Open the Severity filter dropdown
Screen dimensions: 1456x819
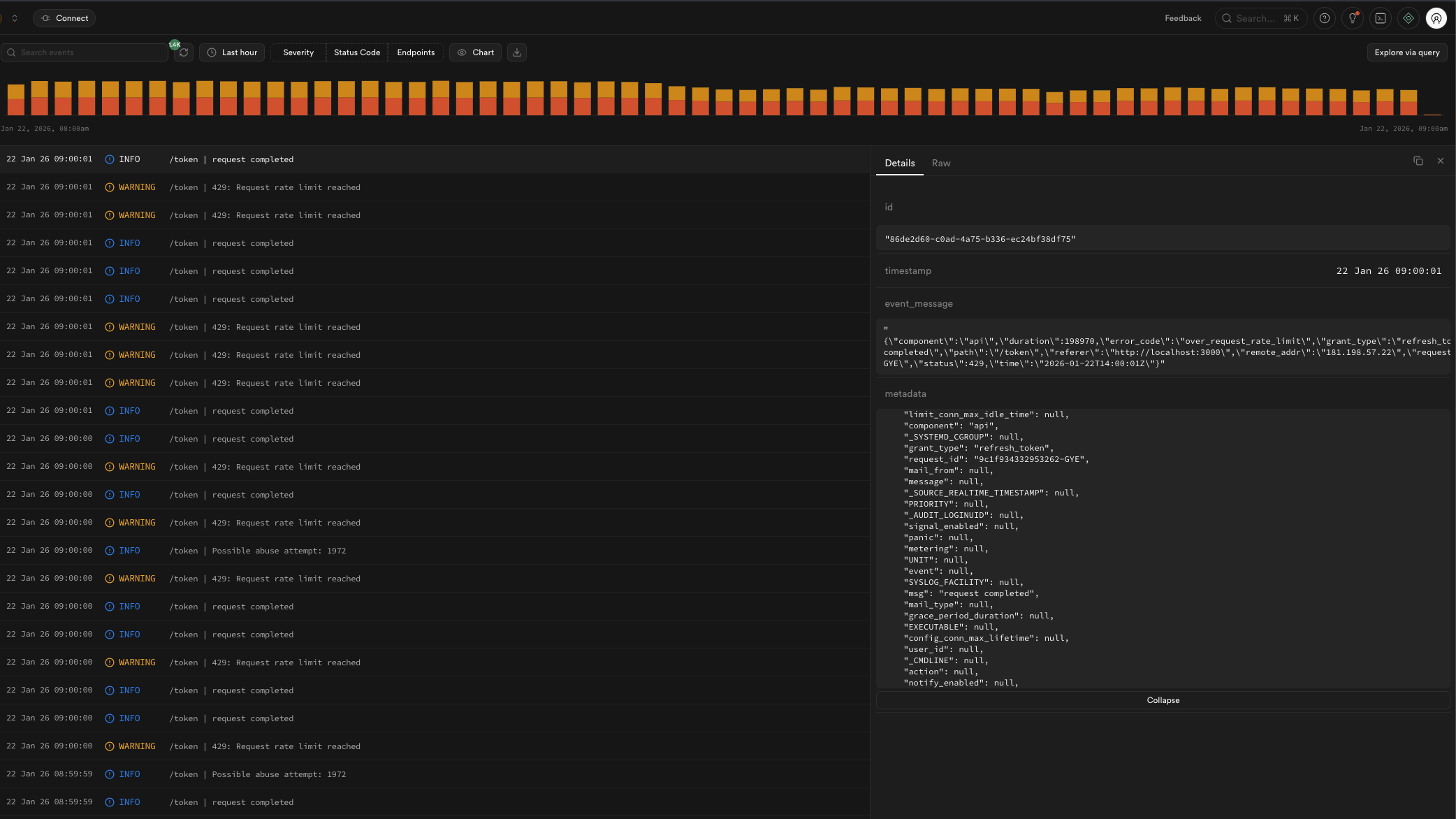tap(298, 52)
